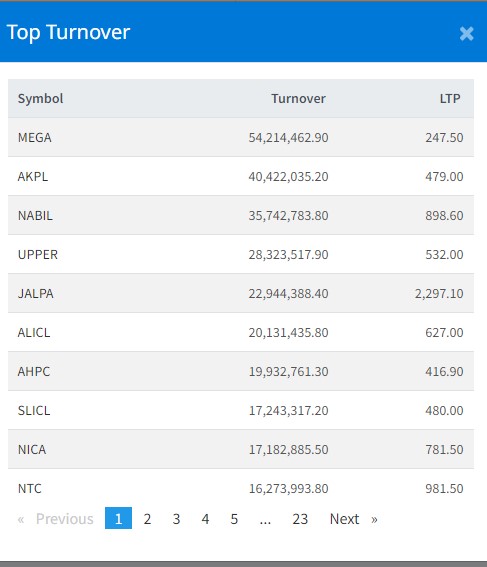The height and width of the screenshot is (567, 487).
Task: Click the Previous page link
Action: [x=56, y=519]
